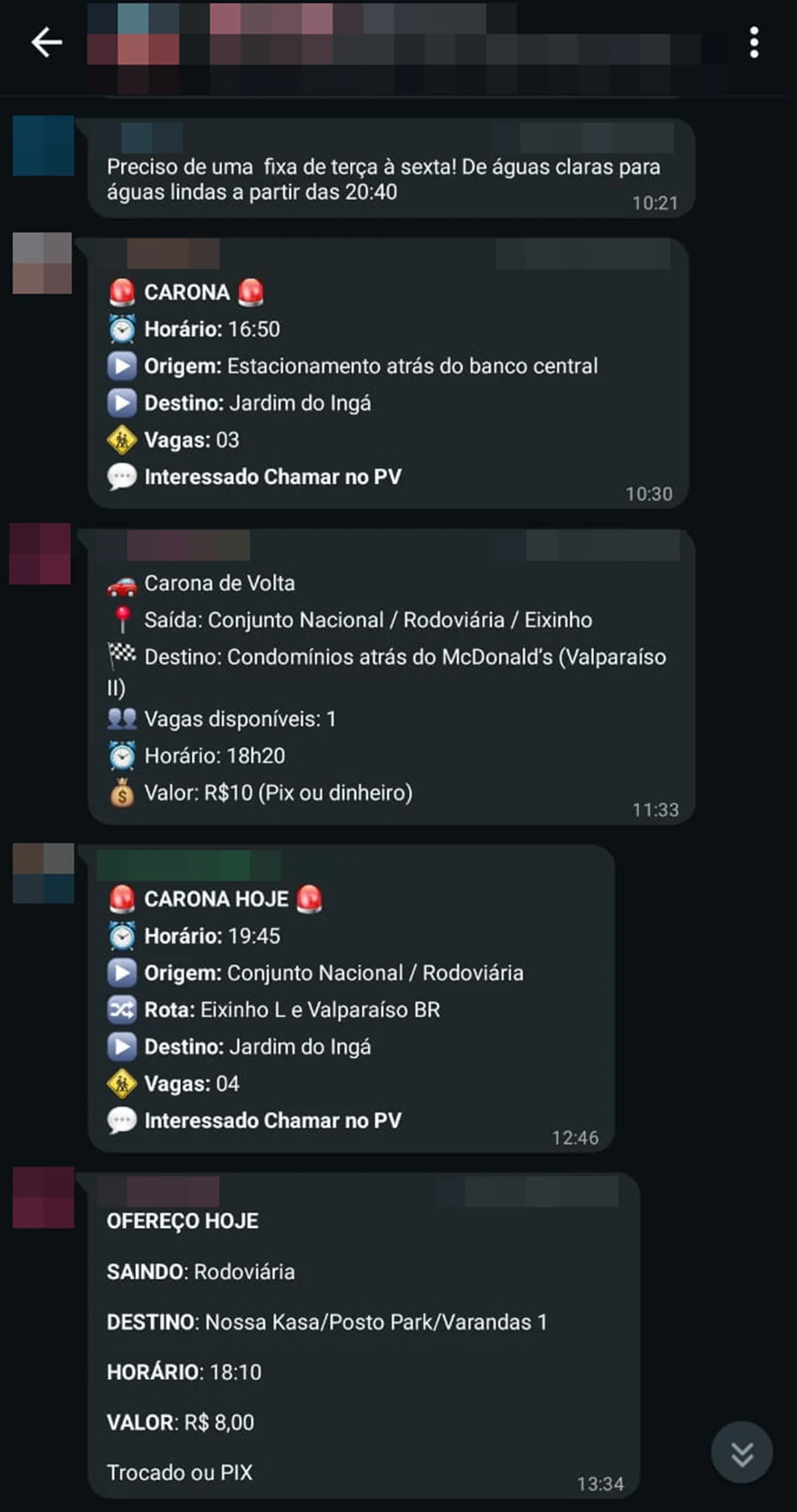Select the OFEREÇO HOJE message bubble
The image size is (797, 1512).
[x=364, y=1335]
